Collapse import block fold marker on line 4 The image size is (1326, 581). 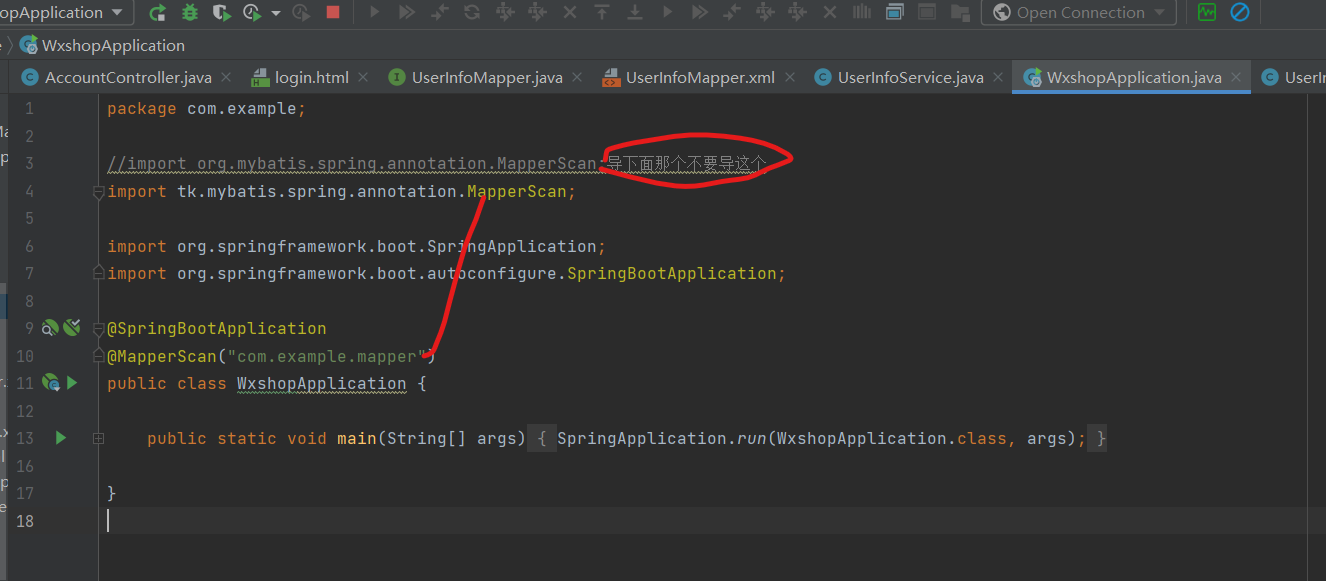(x=99, y=192)
